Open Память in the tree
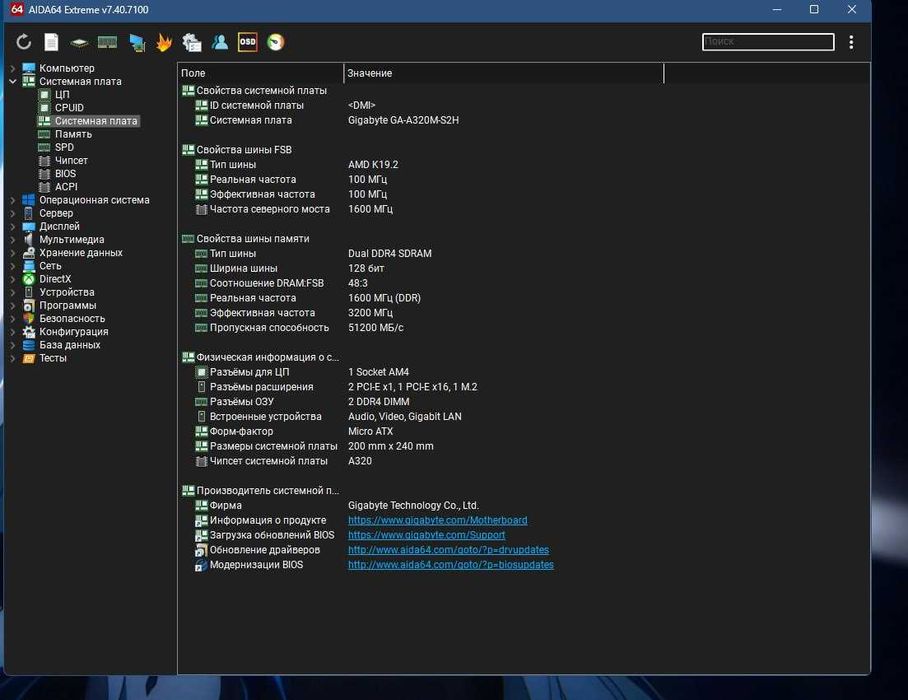Screen dimensions: 908x700 [x=73, y=134]
